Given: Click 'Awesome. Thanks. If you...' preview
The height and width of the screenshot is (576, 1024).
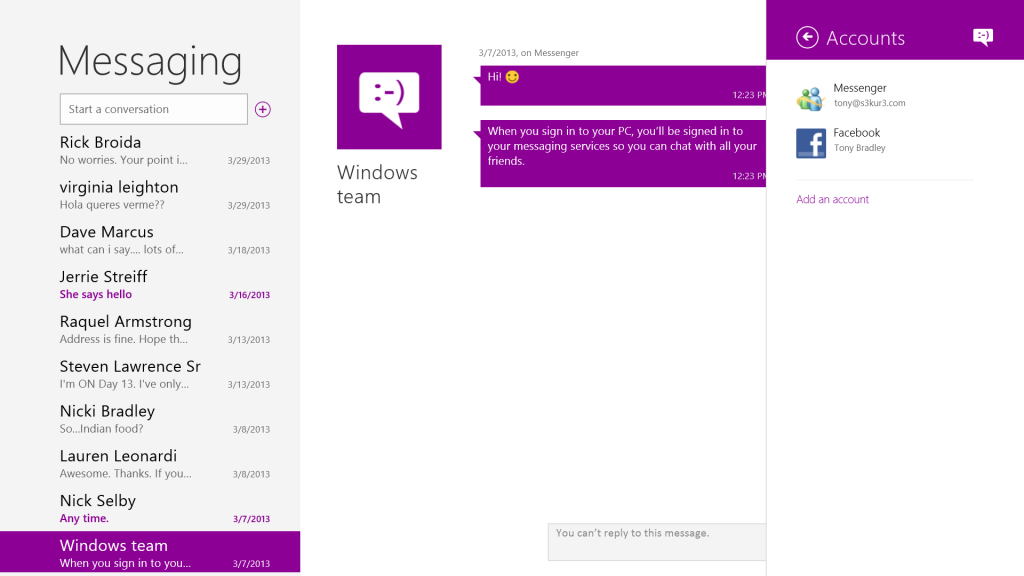Looking at the screenshot, I should [x=125, y=473].
